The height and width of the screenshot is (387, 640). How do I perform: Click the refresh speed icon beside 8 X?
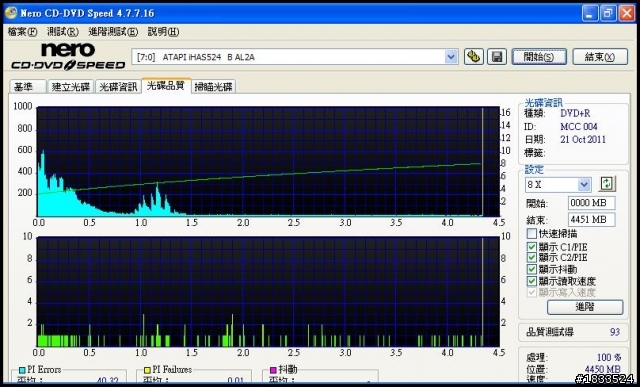(x=607, y=184)
